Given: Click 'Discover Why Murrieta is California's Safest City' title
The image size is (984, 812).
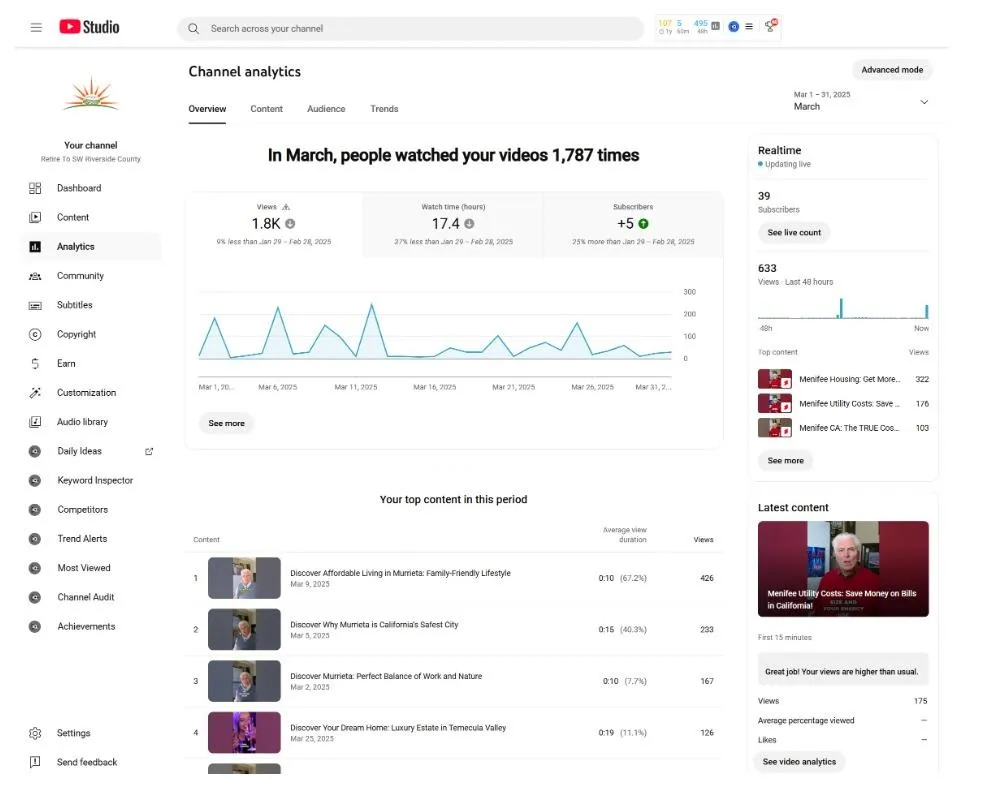Looking at the screenshot, I should [x=374, y=625].
